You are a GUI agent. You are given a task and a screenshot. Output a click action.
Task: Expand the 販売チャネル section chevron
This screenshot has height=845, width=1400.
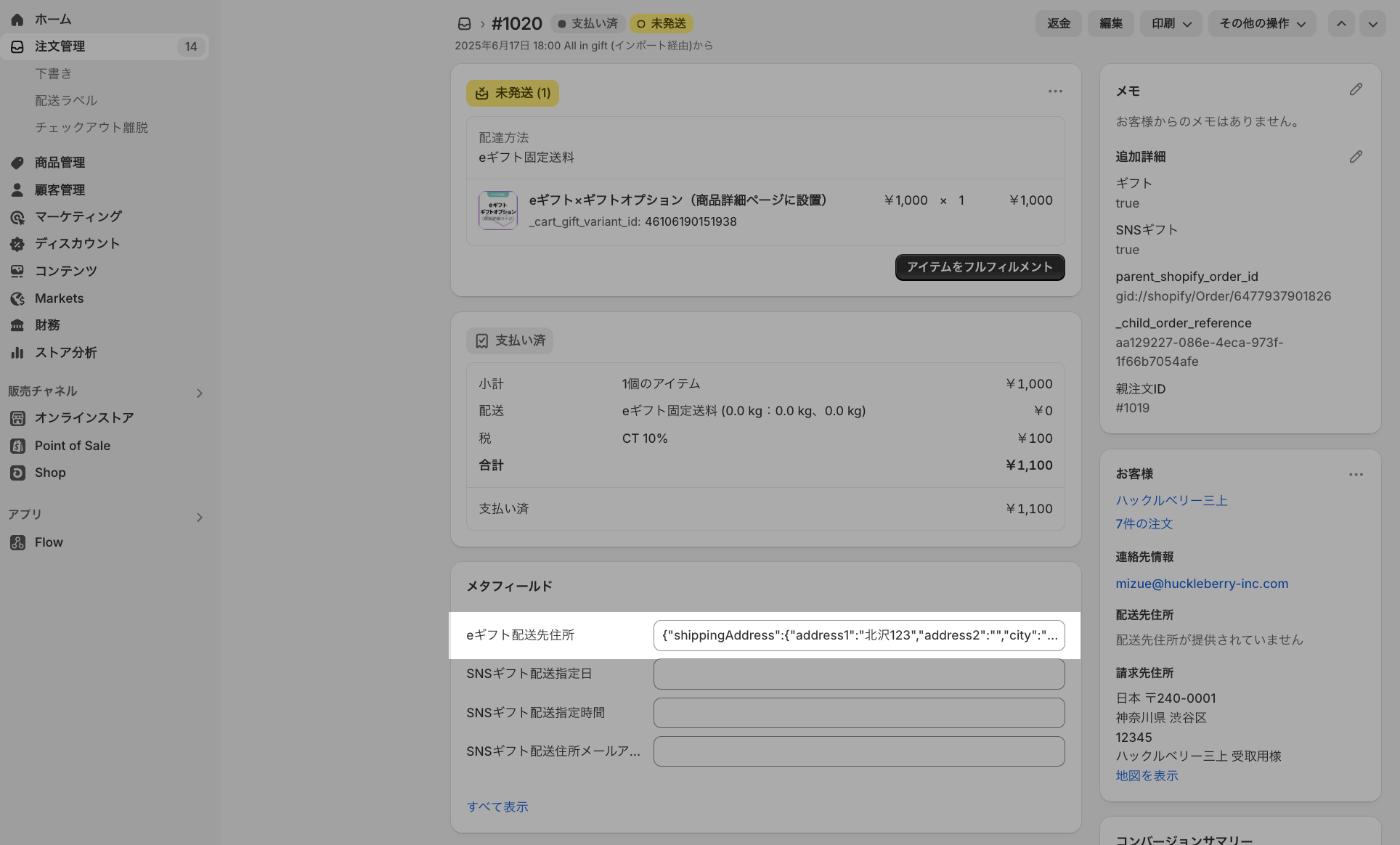200,393
